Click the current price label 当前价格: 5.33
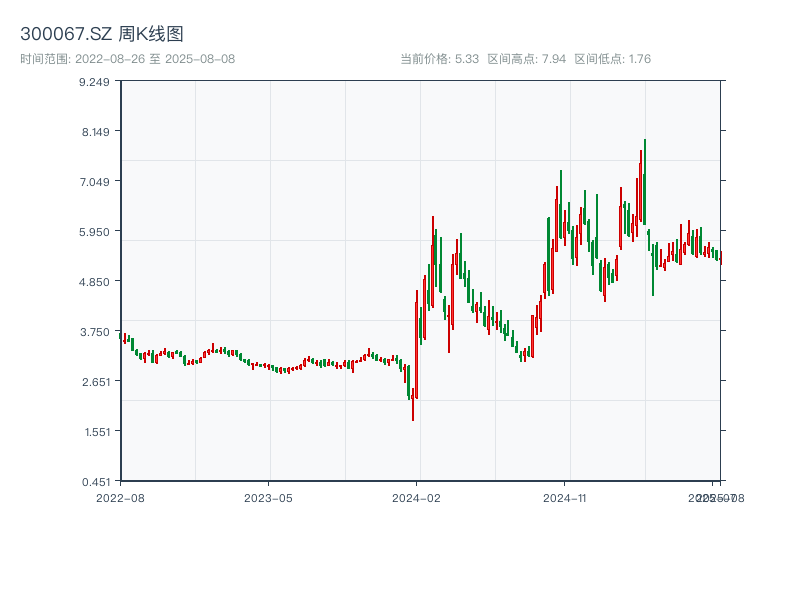This screenshot has width=800, height=600. pyautogui.click(x=439, y=59)
